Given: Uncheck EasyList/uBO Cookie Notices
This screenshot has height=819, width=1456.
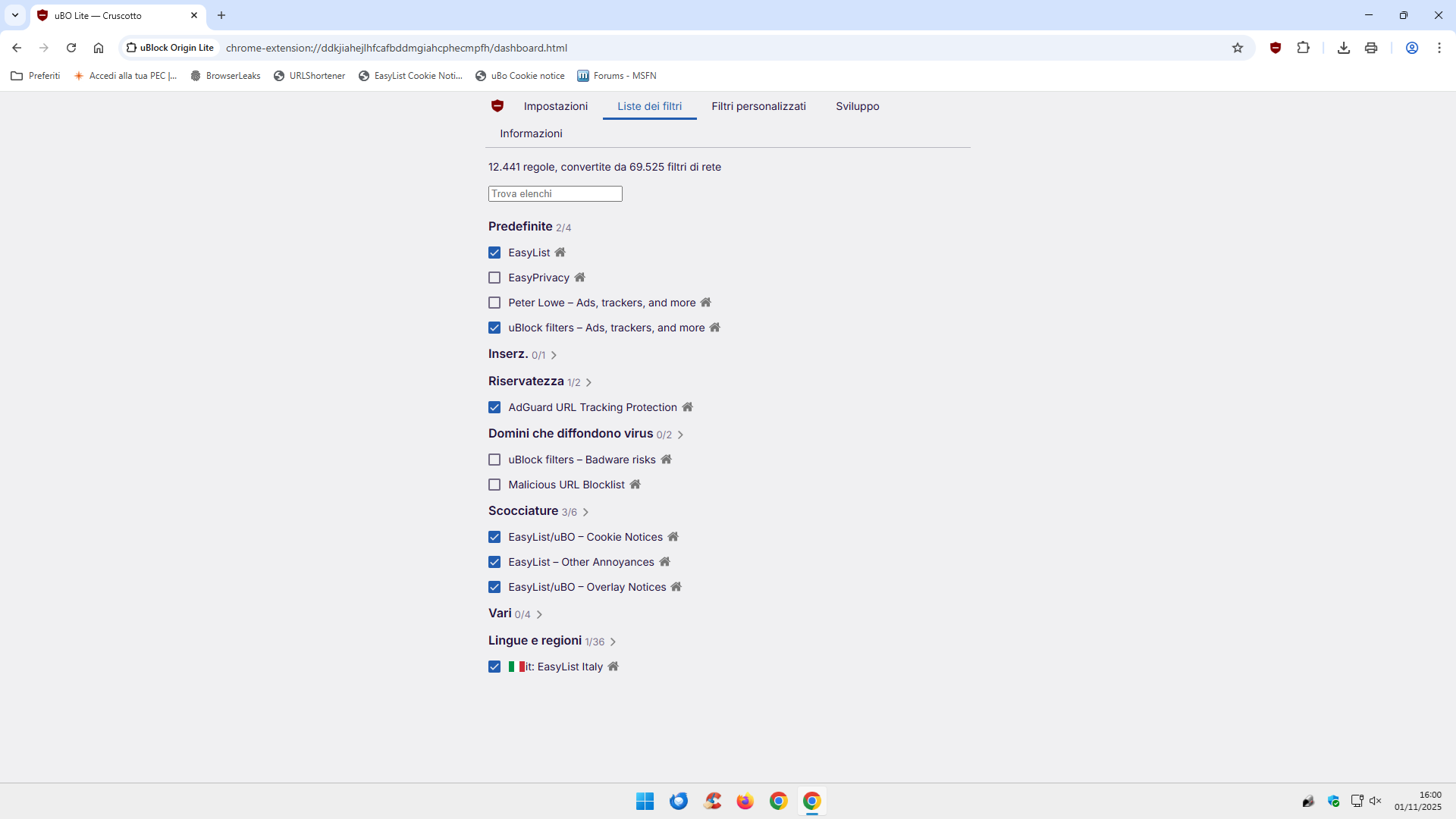Looking at the screenshot, I should 494,537.
